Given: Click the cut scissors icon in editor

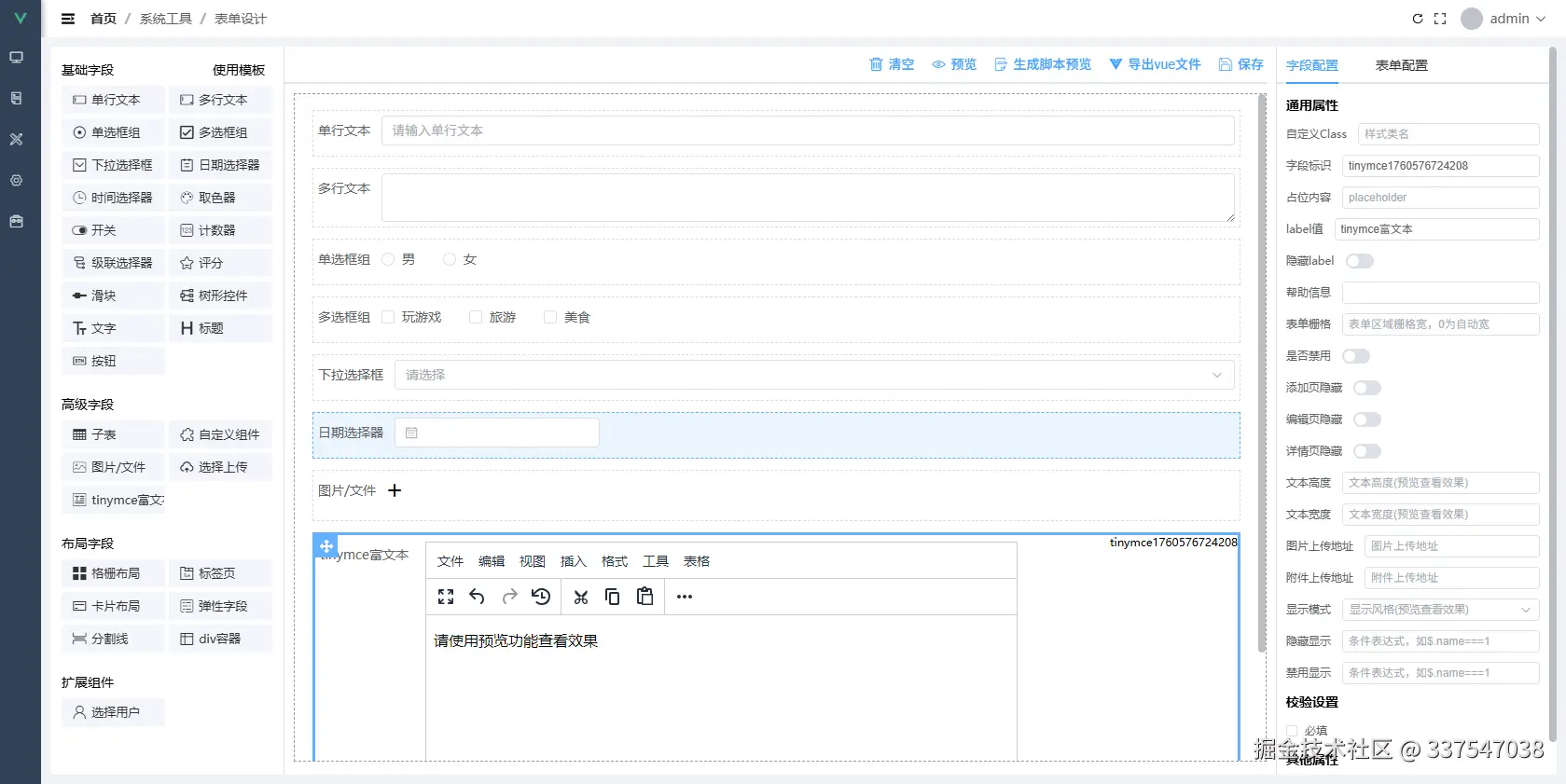Looking at the screenshot, I should pyautogui.click(x=581, y=597).
